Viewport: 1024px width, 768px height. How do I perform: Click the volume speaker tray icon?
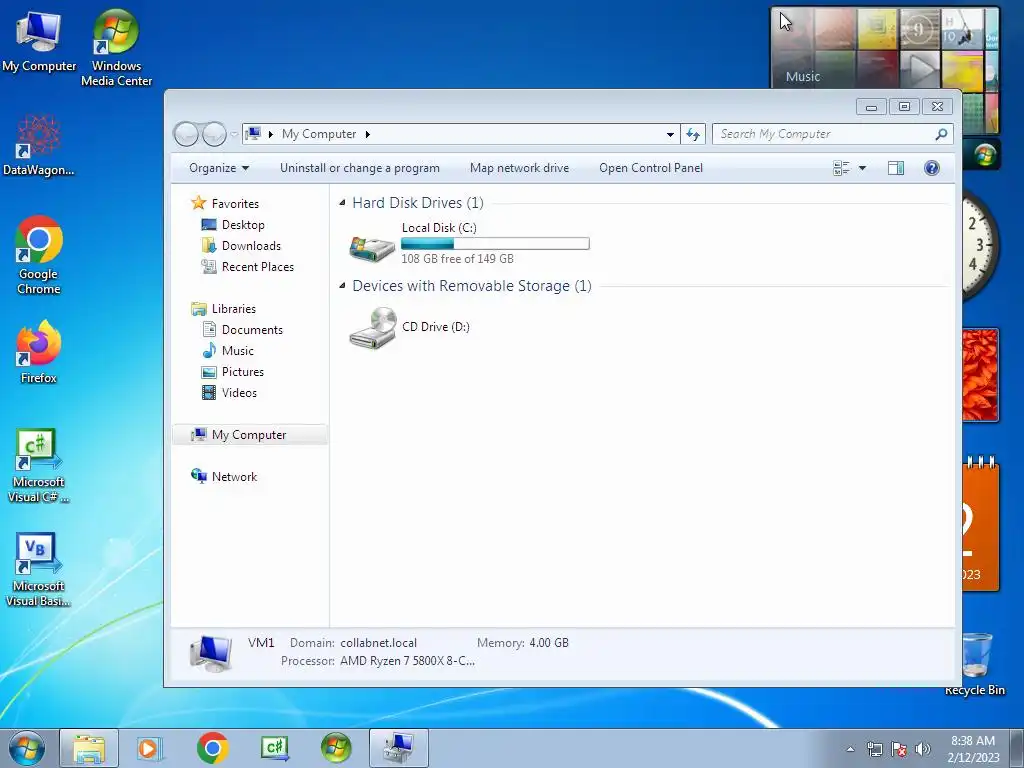coord(923,749)
